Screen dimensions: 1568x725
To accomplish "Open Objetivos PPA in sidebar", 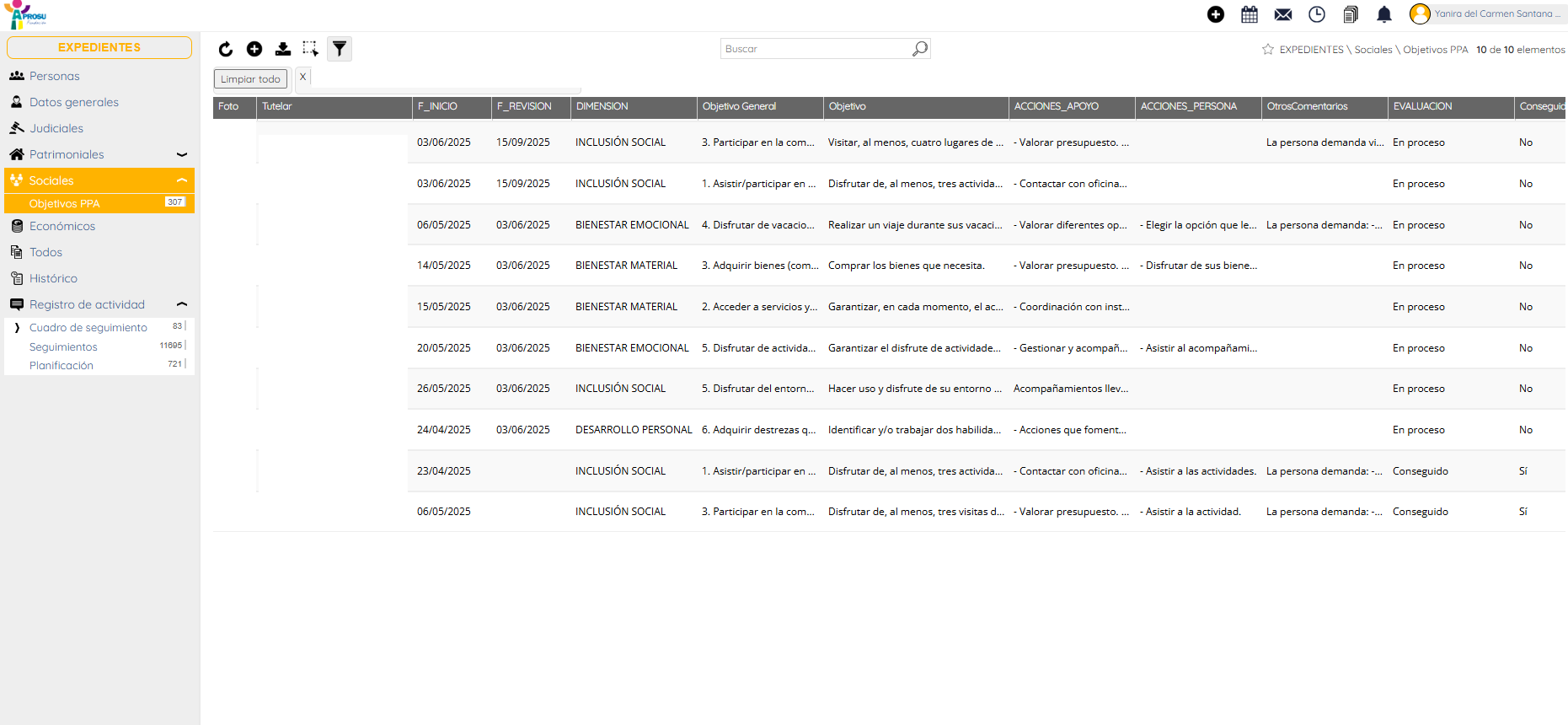I will [x=65, y=204].
